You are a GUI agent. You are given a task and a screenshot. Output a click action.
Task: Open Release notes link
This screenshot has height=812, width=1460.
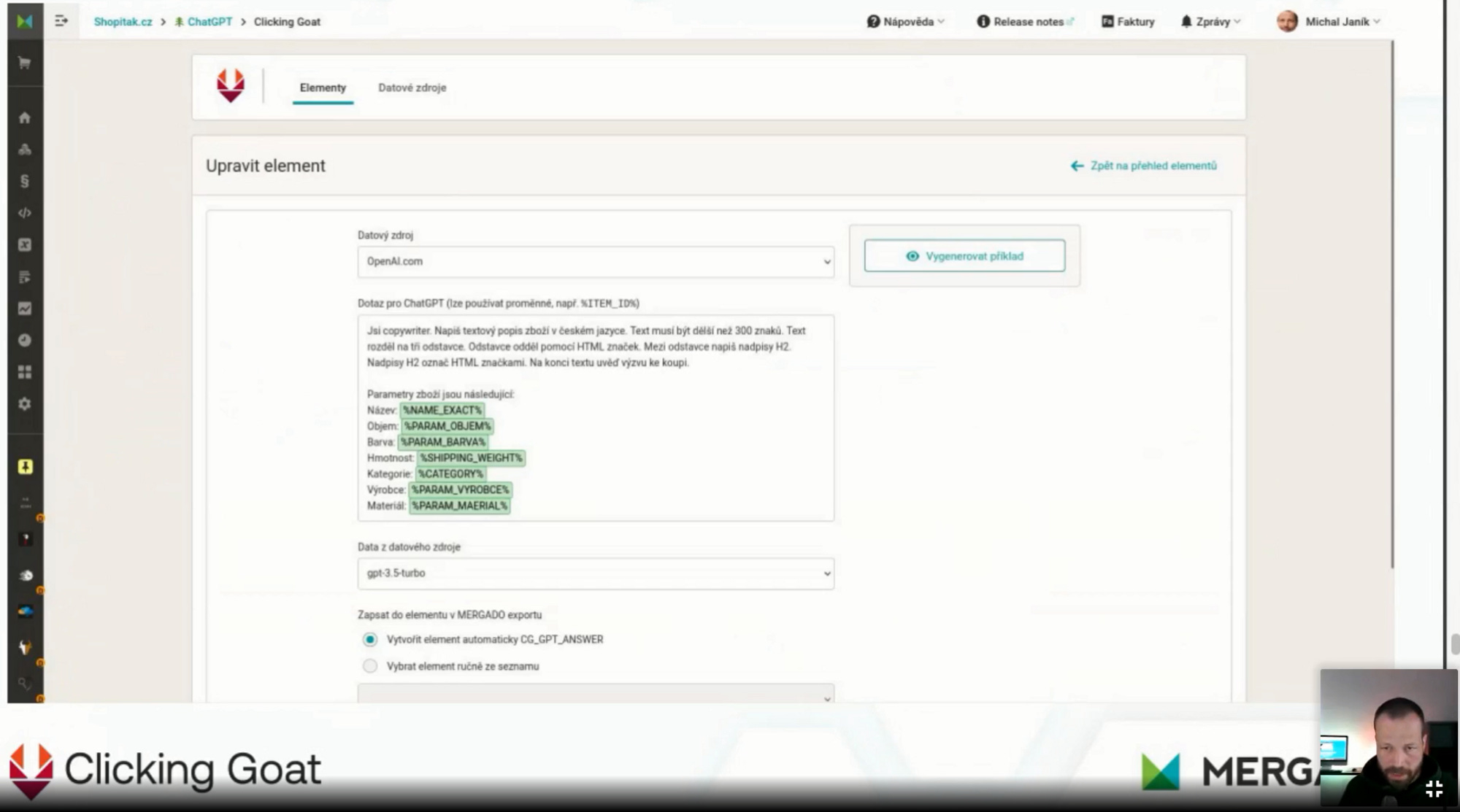1025,22
